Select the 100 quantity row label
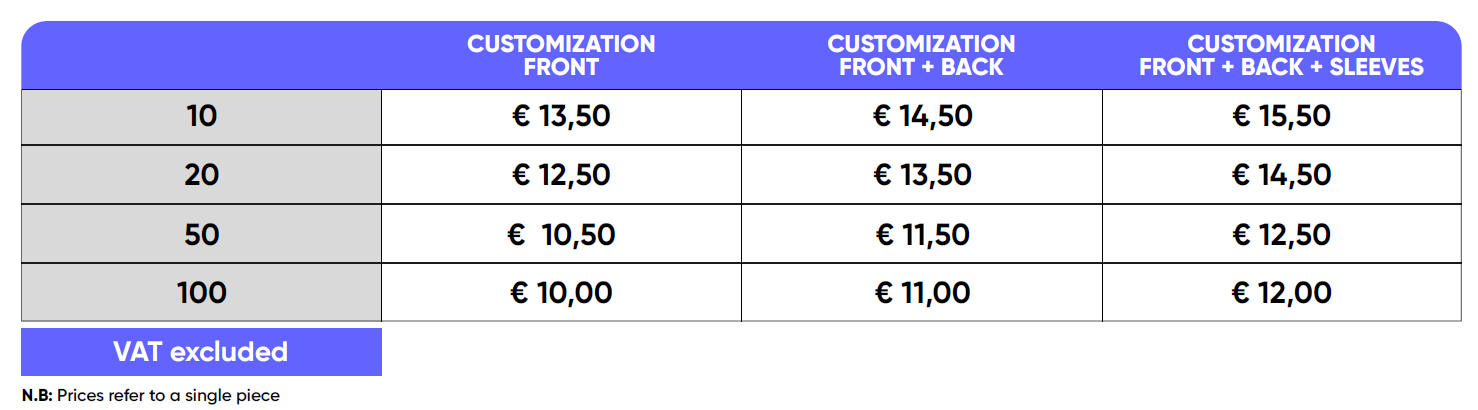 coord(201,293)
